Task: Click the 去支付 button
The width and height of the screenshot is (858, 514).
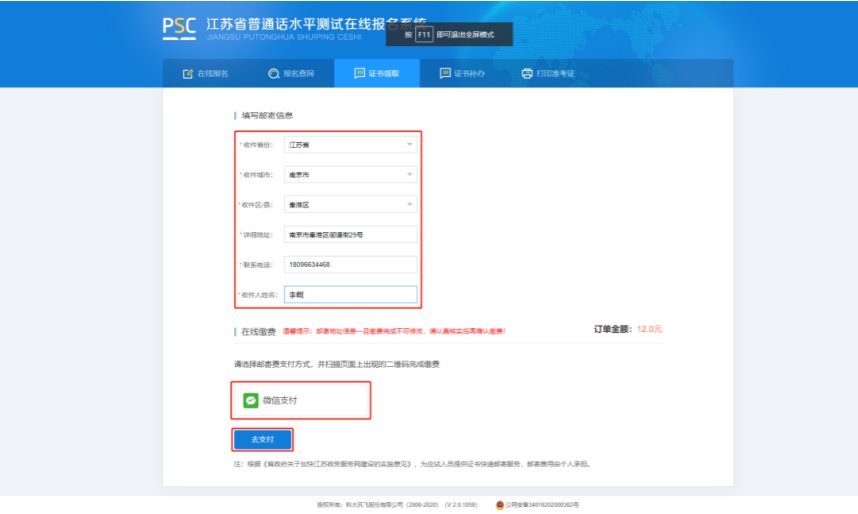Action: 263,440
